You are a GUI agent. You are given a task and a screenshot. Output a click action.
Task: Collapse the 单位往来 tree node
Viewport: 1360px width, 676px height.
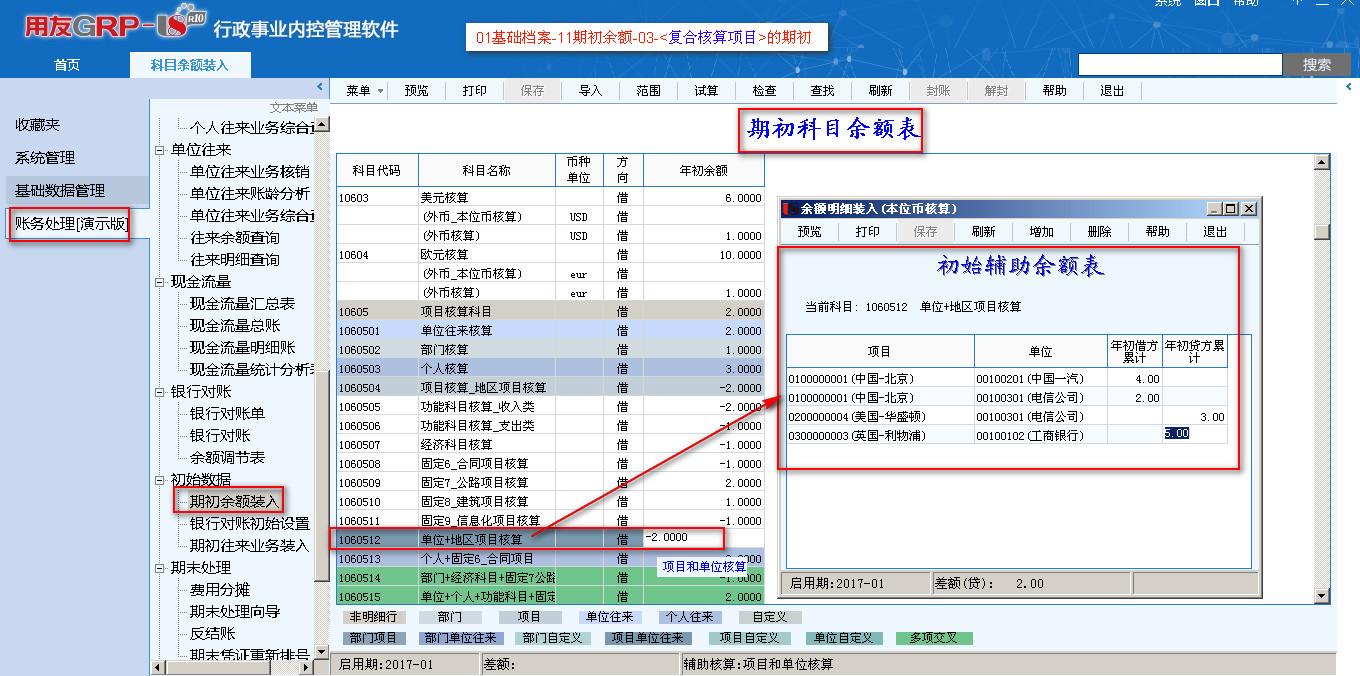coord(160,150)
